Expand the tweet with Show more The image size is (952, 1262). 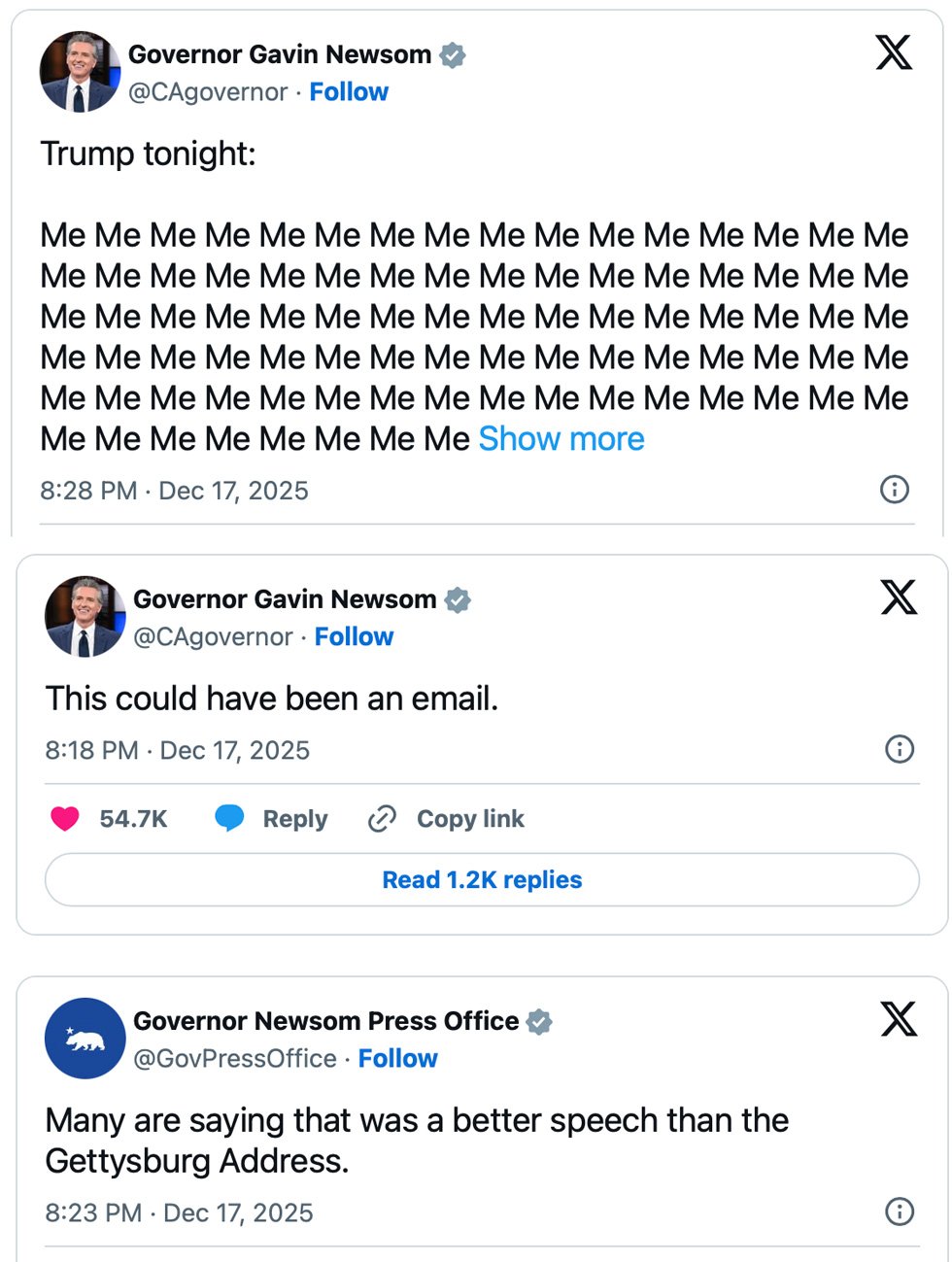[561, 439]
